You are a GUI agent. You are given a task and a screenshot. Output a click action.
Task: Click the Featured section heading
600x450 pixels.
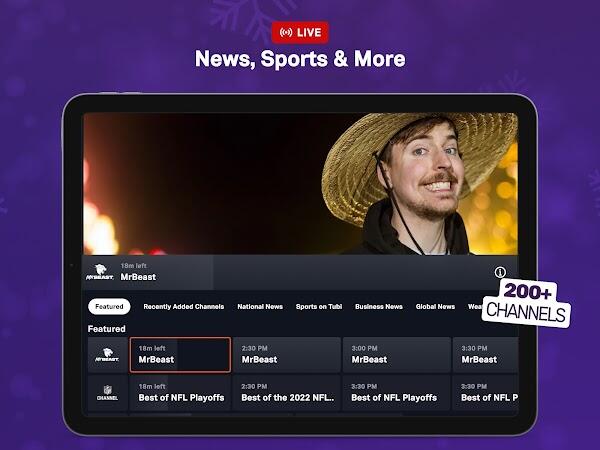106,329
